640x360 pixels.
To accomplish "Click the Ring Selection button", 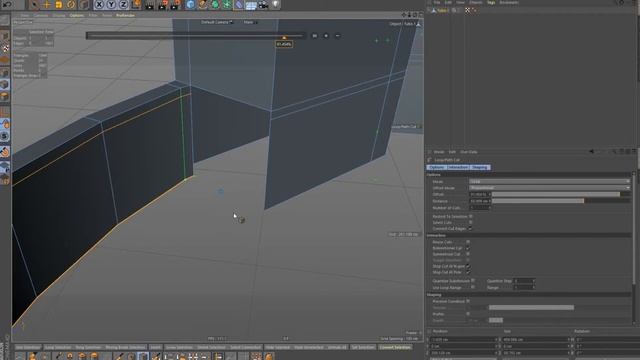I will coord(88,347).
